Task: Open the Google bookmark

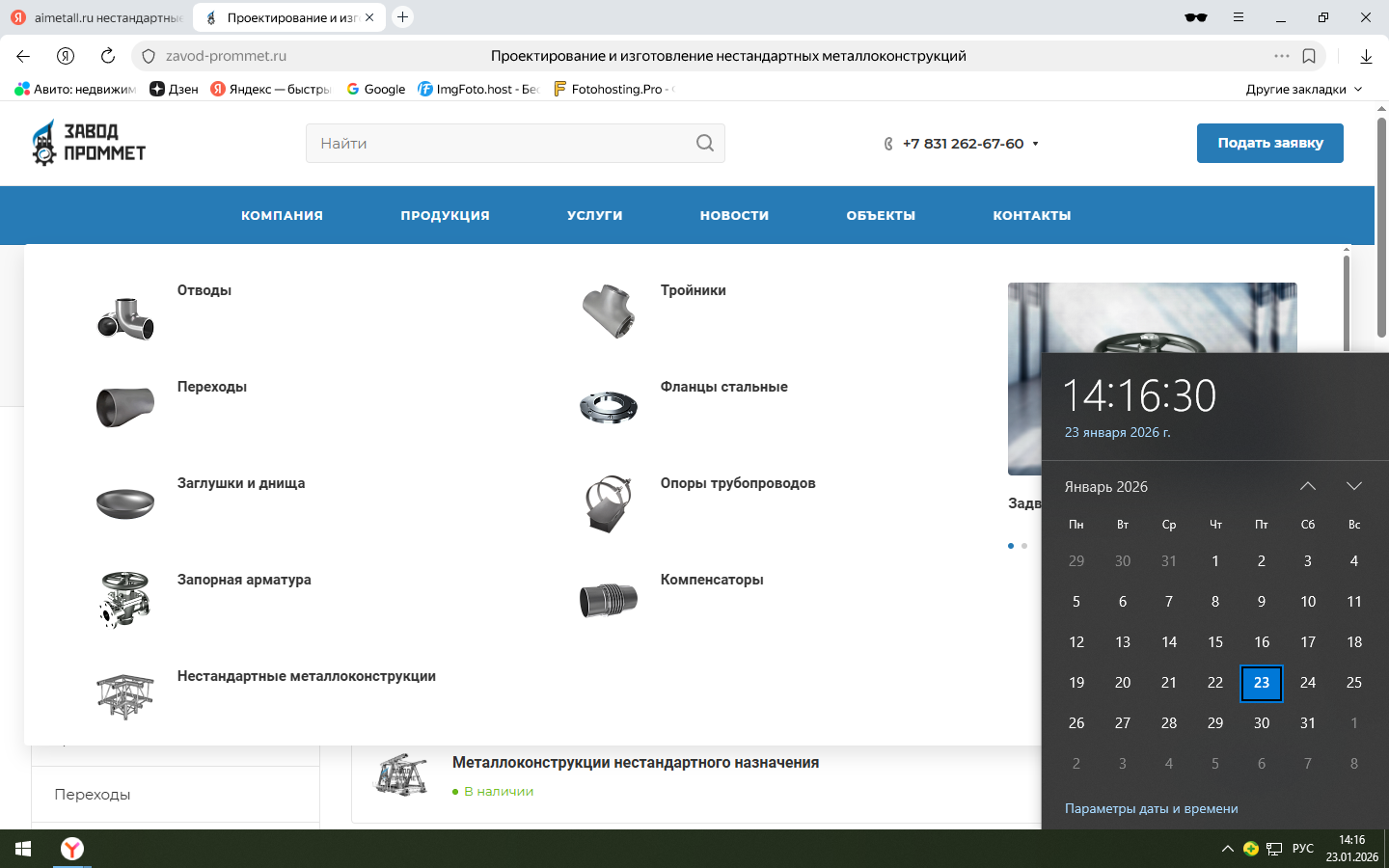Action: click(375, 89)
